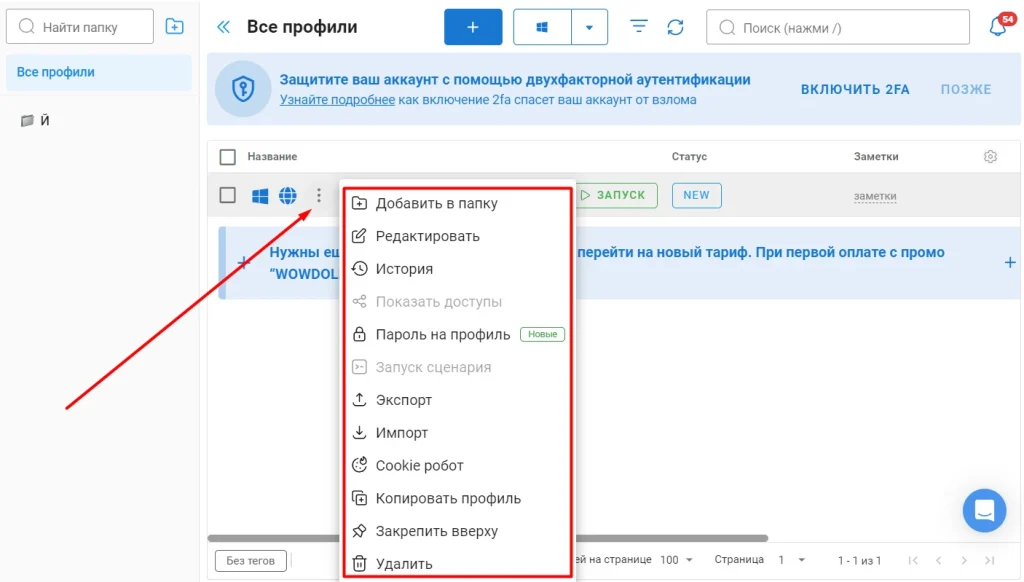
Task: Open Cookie робот from the menu
Action: click(457, 465)
